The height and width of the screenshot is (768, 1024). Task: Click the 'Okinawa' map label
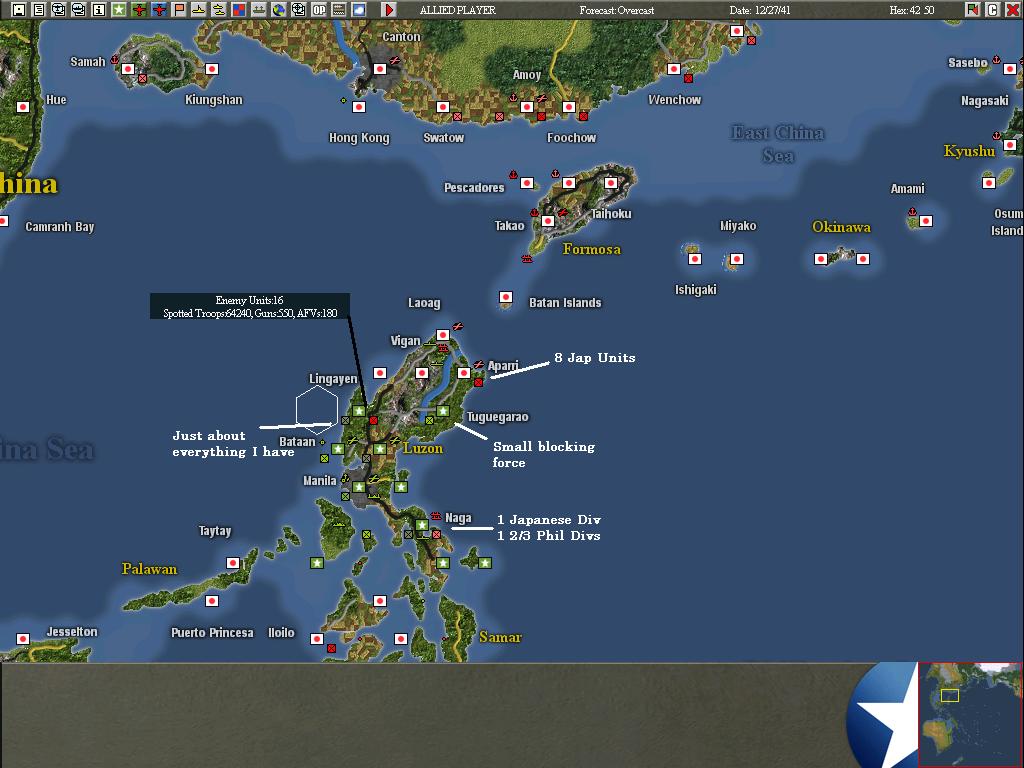tap(841, 227)
